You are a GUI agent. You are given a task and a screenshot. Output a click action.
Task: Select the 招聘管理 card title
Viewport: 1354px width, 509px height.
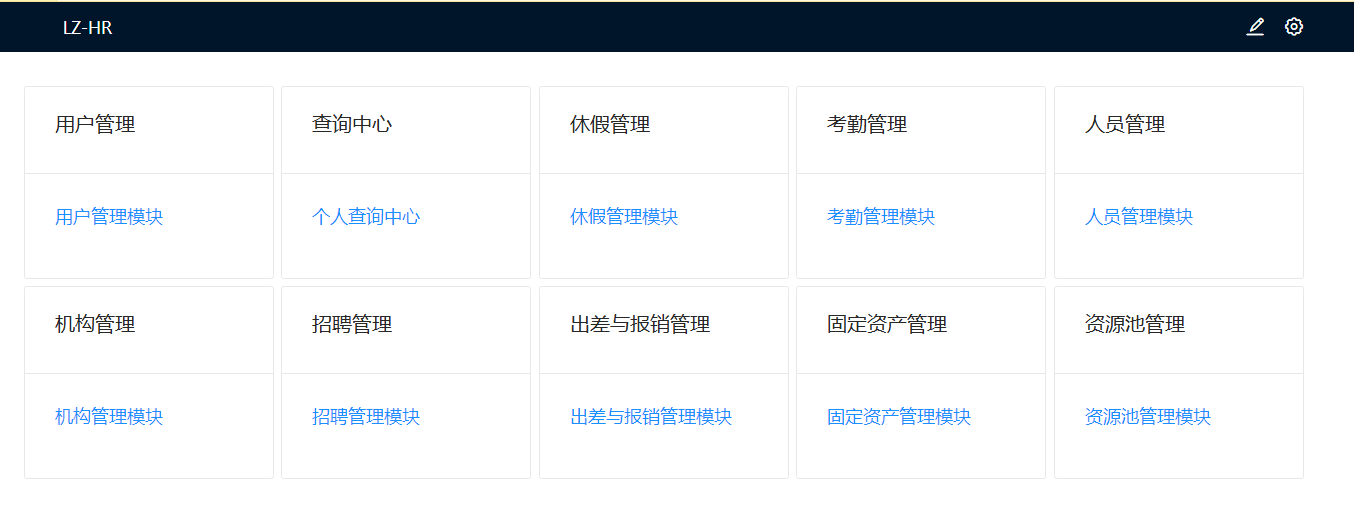coord(352,325)
